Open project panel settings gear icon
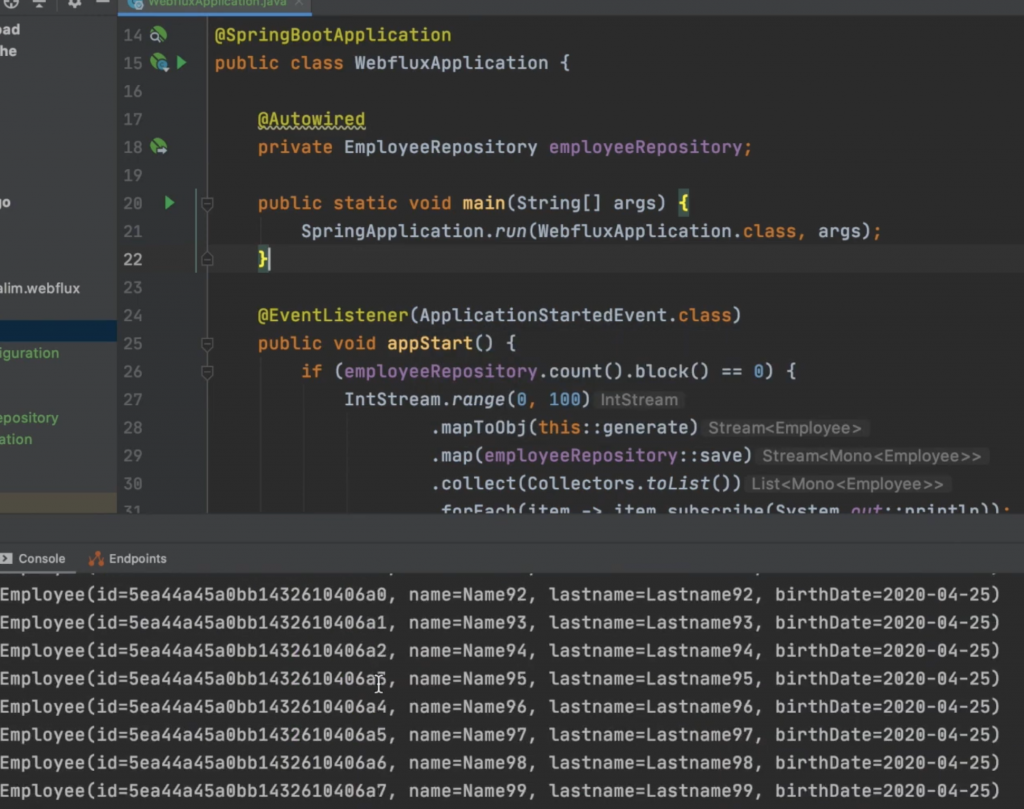 click(74, 4)
